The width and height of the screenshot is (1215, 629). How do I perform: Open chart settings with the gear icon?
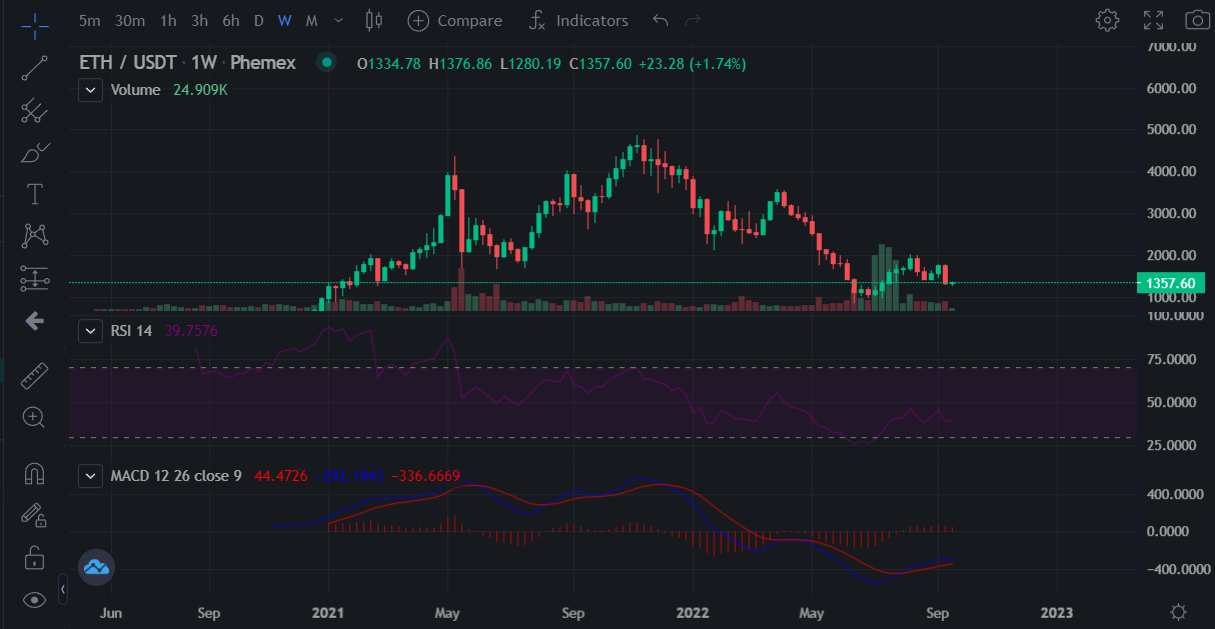tap(1107, 19)
